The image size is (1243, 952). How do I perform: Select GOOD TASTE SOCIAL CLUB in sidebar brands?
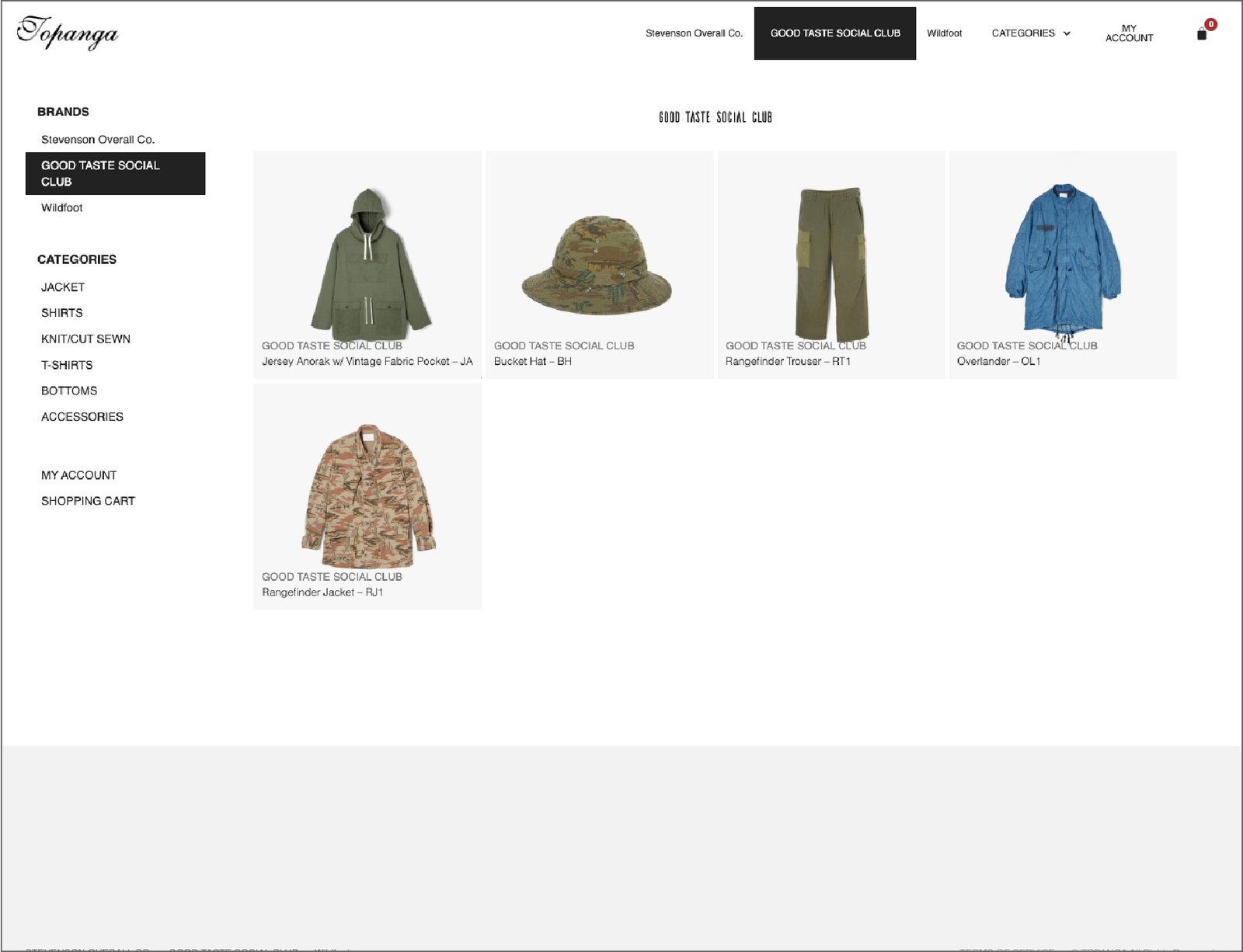click(x=115, y=173)
